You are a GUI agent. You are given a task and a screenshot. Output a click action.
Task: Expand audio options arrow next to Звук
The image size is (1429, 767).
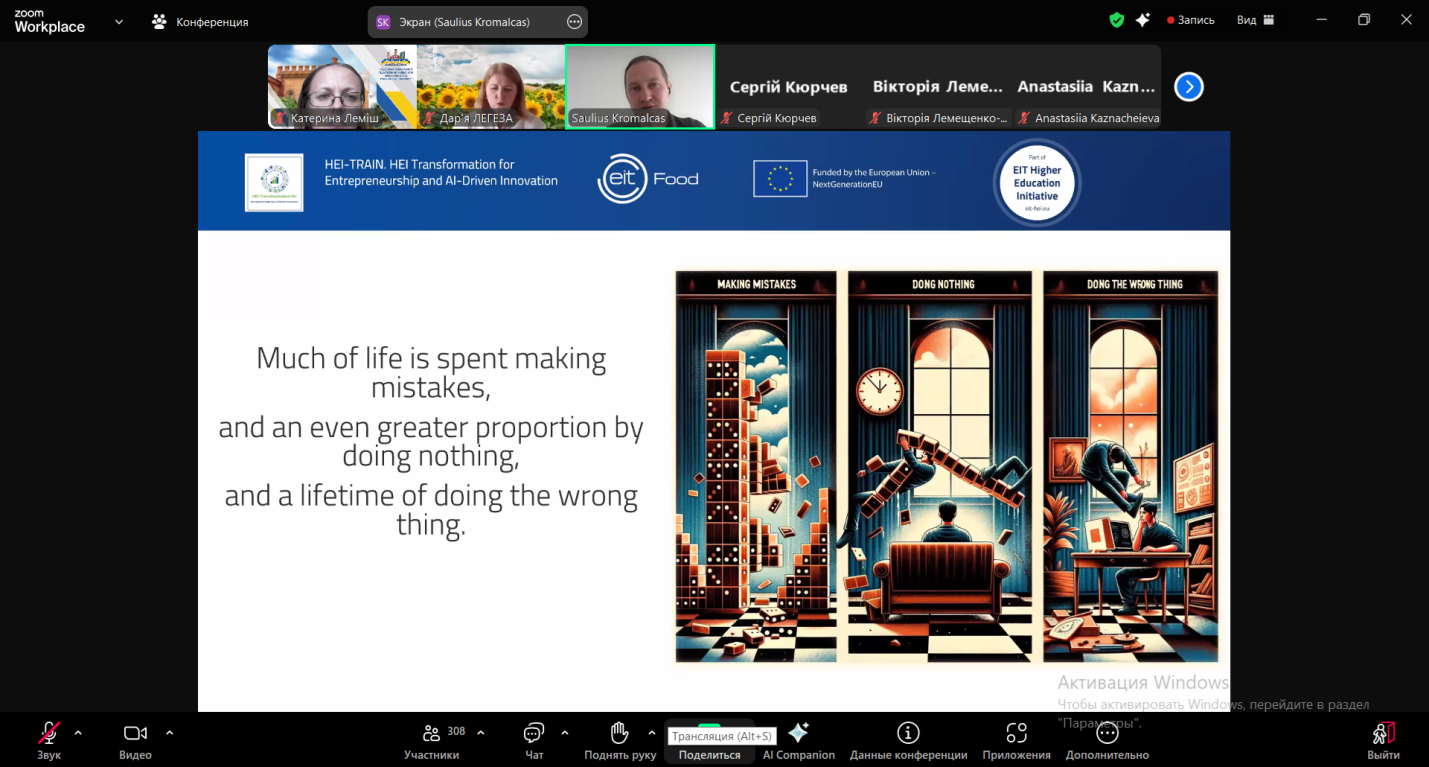(x=78, y=732)
